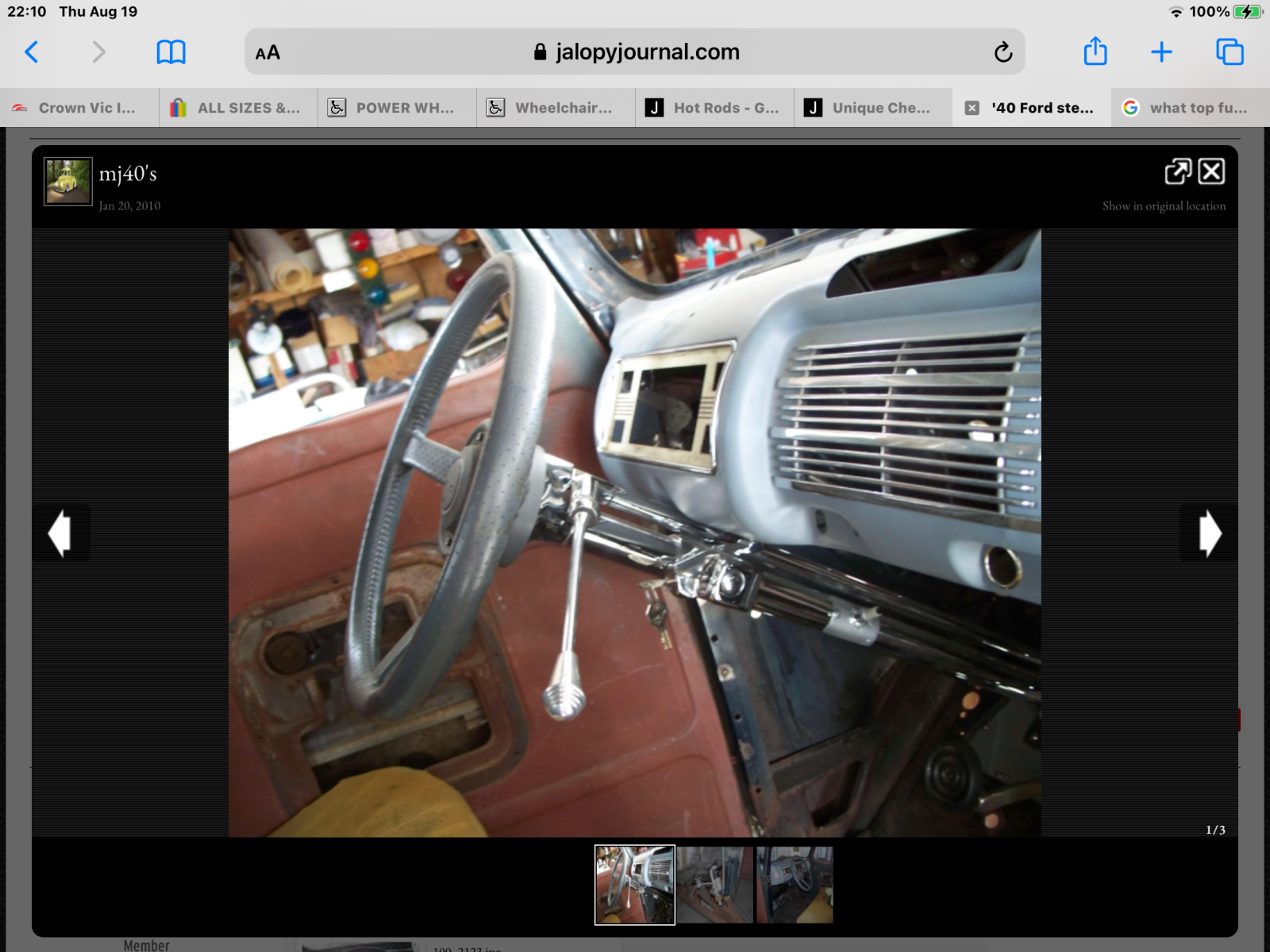Open the share sheet icon
Viewport: 1270px width, 952px height.
point(1095,52)
